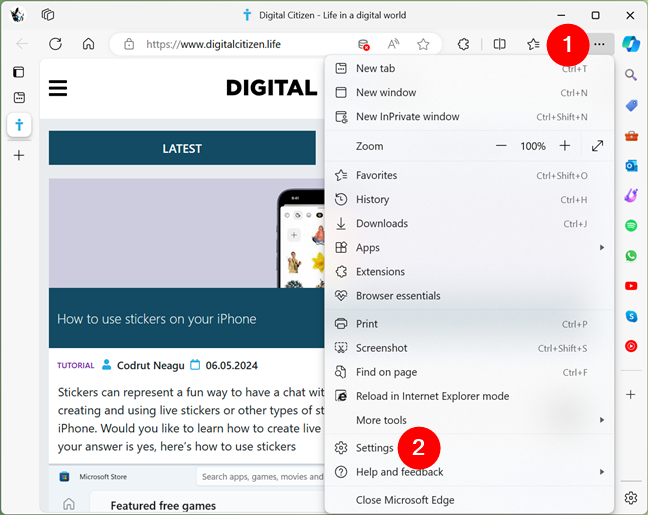Open Downloads from the menu
Image resolution: width=648 pixels, height=515 pixels.
point(469,224)
